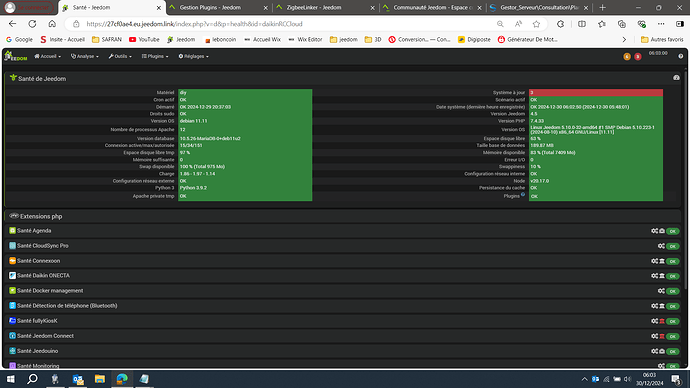Click the Santé Daikin ONECTA row
Viewport: 690px width, 388px height.
pos(344,276)
